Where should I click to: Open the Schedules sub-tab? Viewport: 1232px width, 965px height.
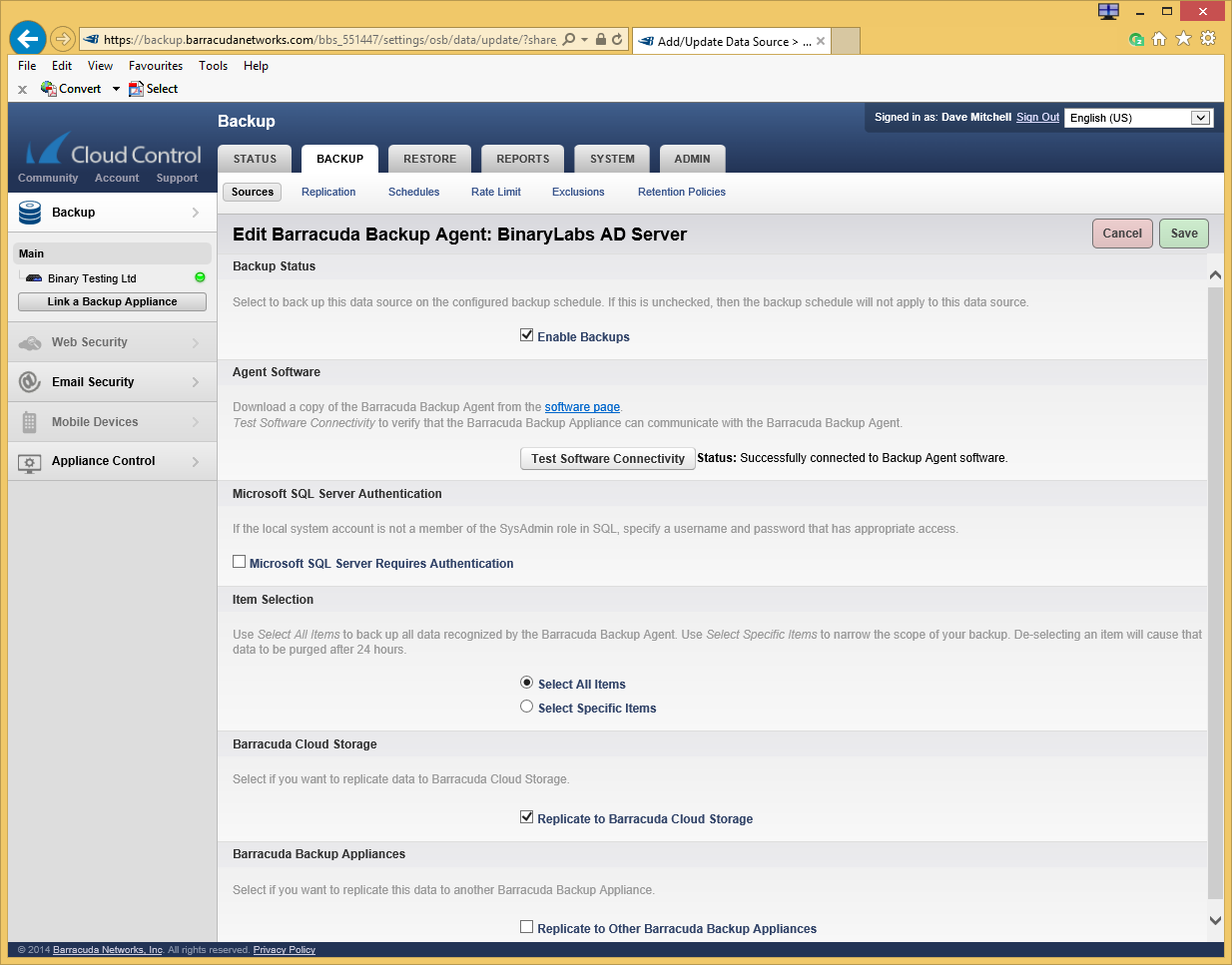413,192
